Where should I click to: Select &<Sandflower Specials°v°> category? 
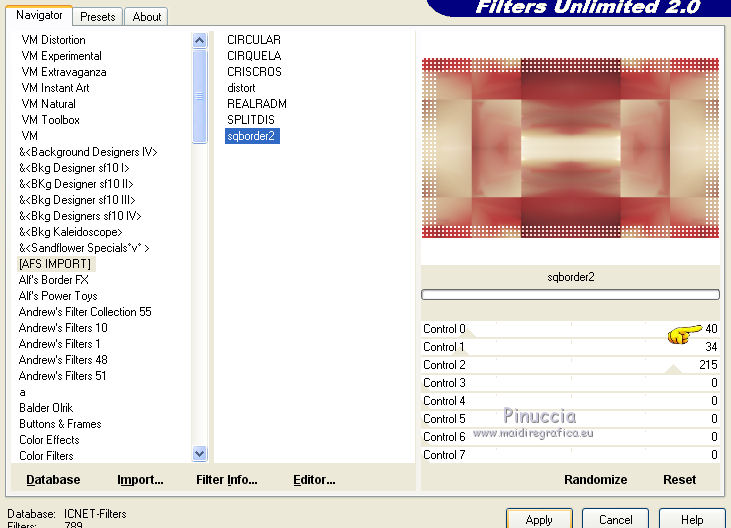84,247
